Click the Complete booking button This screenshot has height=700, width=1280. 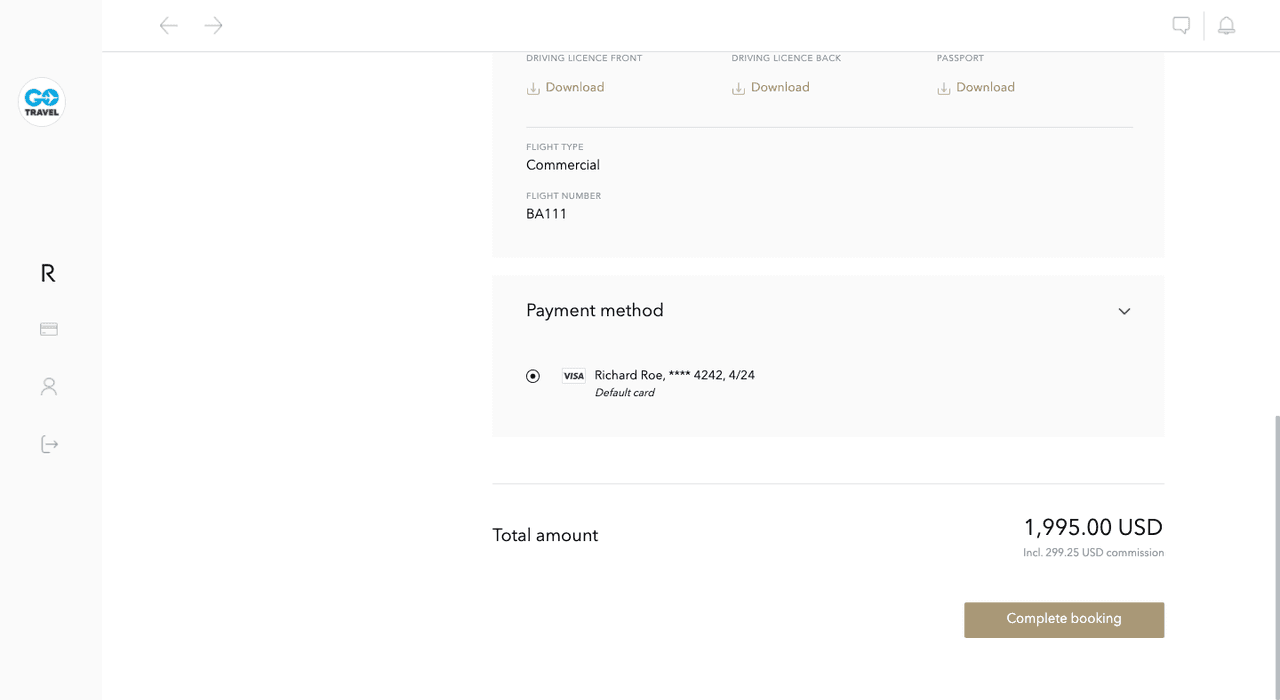click(x=1063, y=619)
